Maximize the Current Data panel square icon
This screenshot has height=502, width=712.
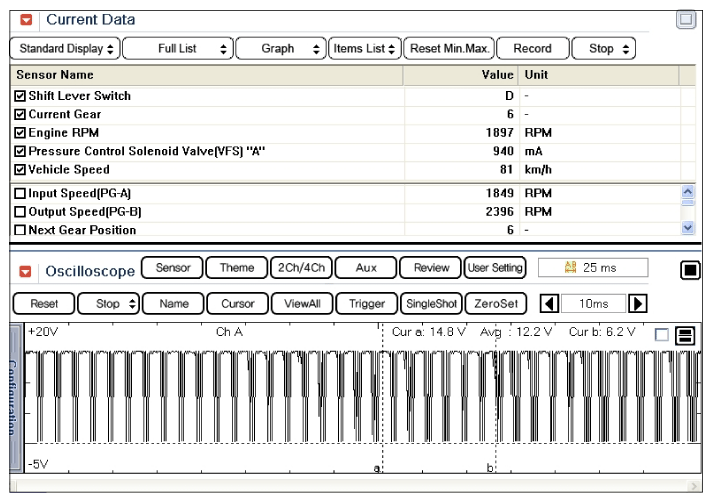[686, 20]
